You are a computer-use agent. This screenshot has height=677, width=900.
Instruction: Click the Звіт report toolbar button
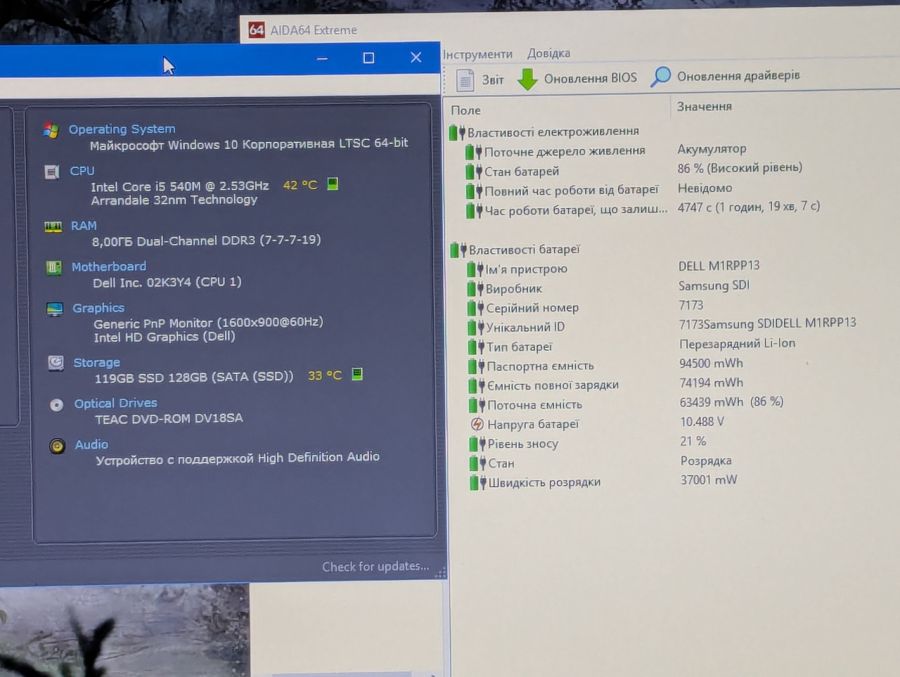(480, 79)
